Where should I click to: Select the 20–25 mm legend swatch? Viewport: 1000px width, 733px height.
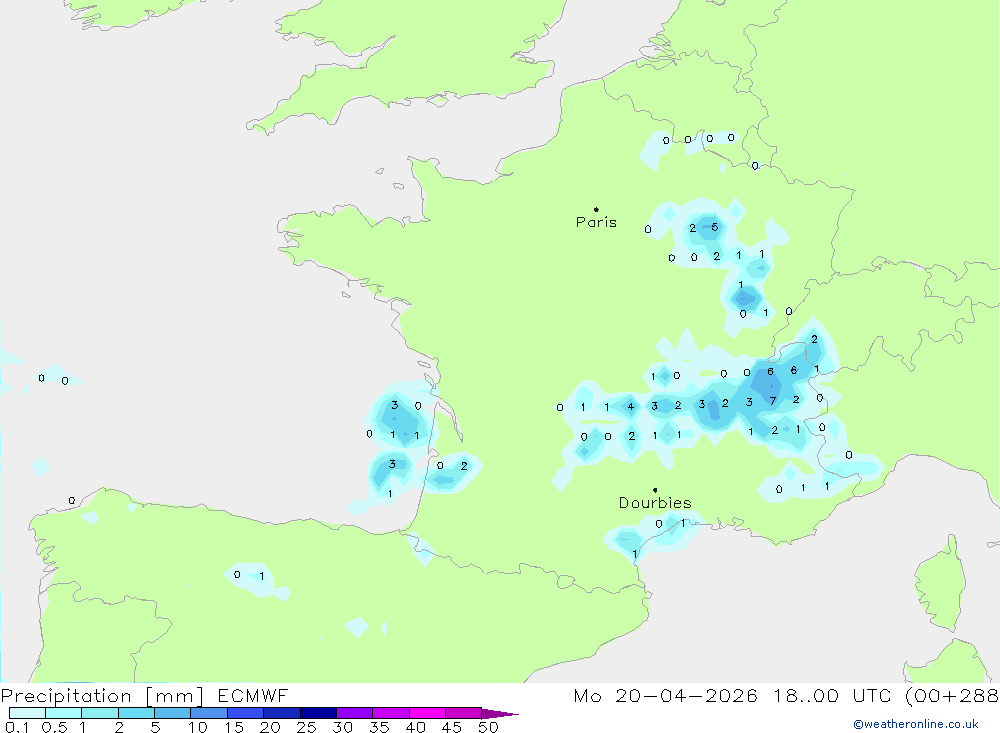point(282,713)
